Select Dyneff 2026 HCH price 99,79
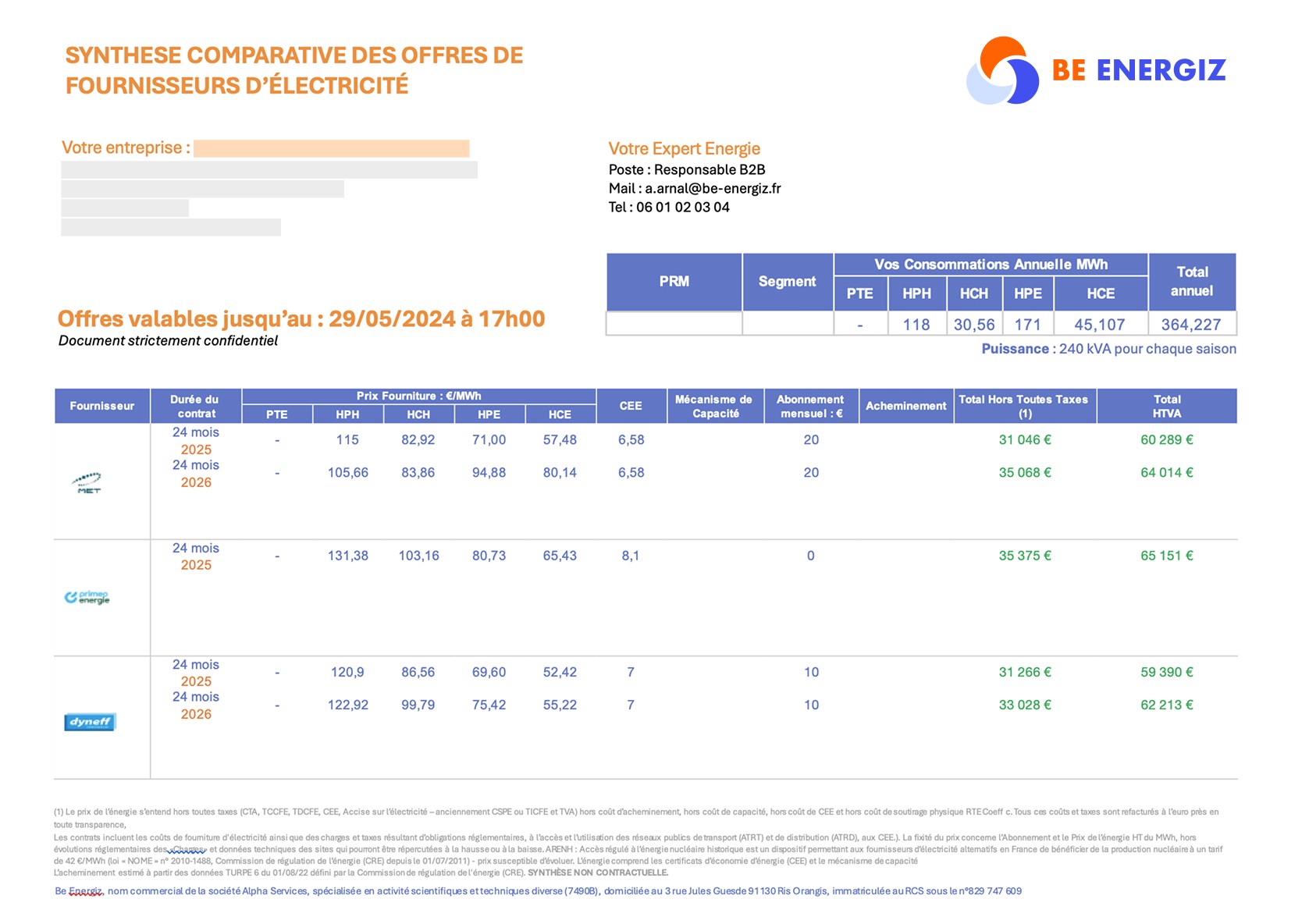 [x=418, y=705]
